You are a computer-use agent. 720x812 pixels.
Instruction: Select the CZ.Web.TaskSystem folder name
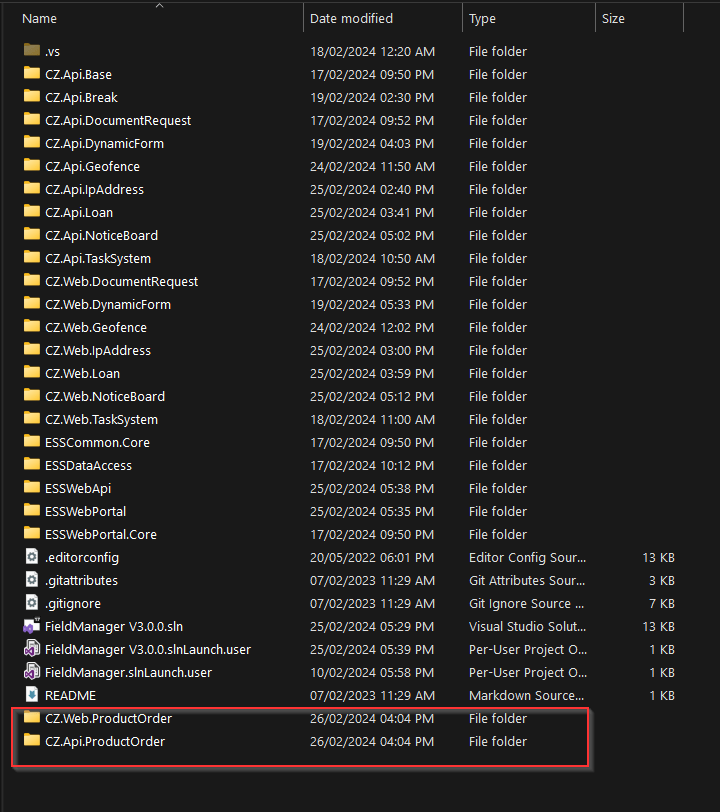click(102, 419)
